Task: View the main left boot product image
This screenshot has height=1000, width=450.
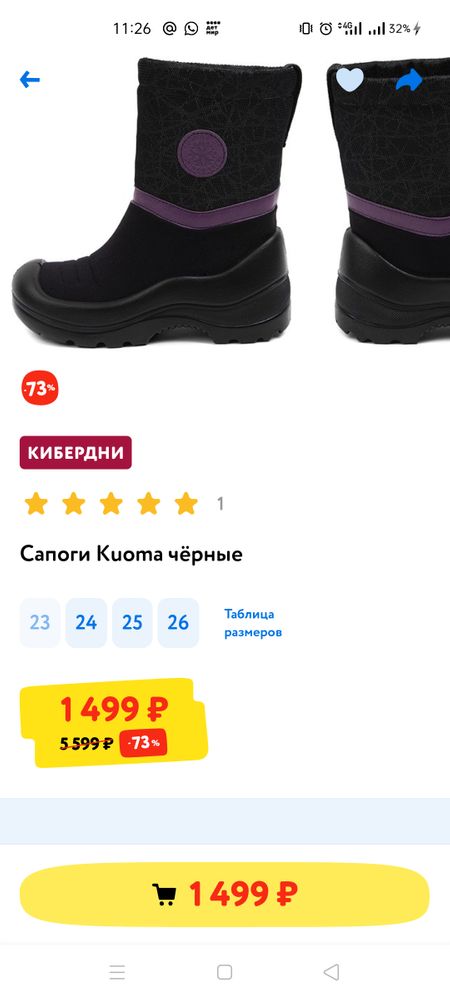Action: (x=157, y=203)
